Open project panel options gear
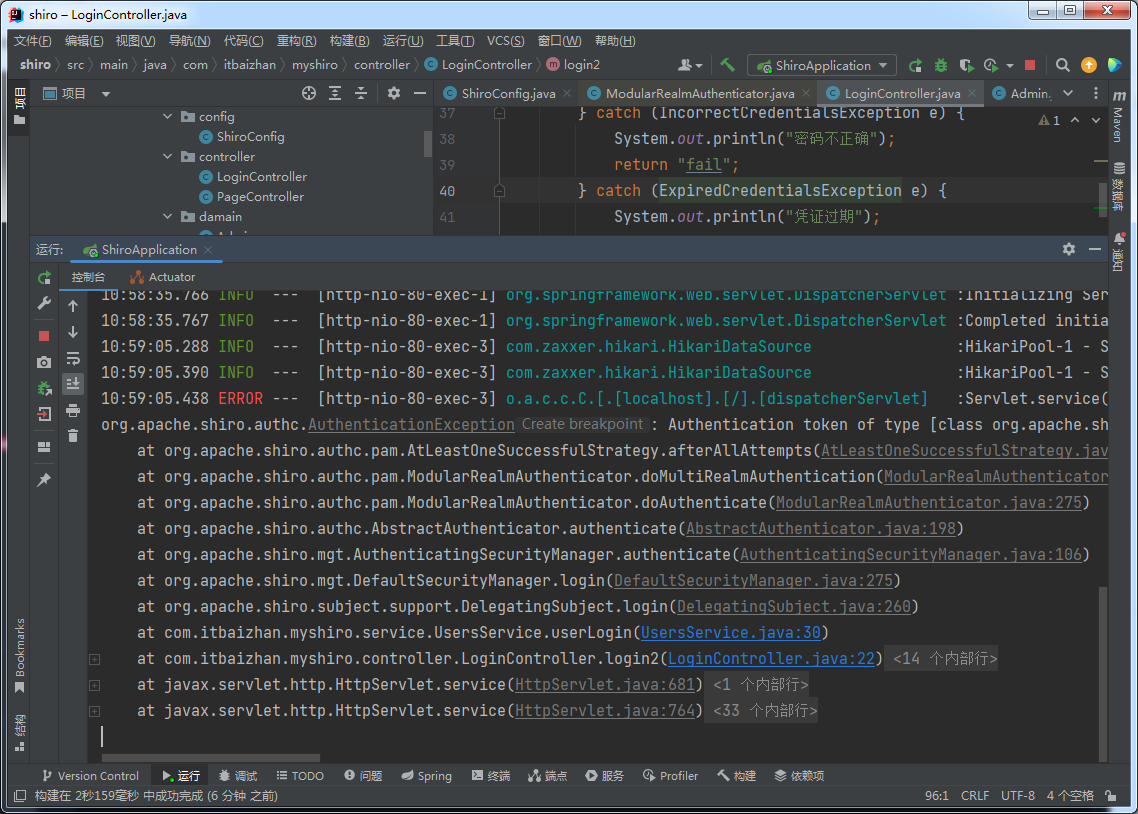1138x814 pixels. pyautogui.click(x=393, y=93)
